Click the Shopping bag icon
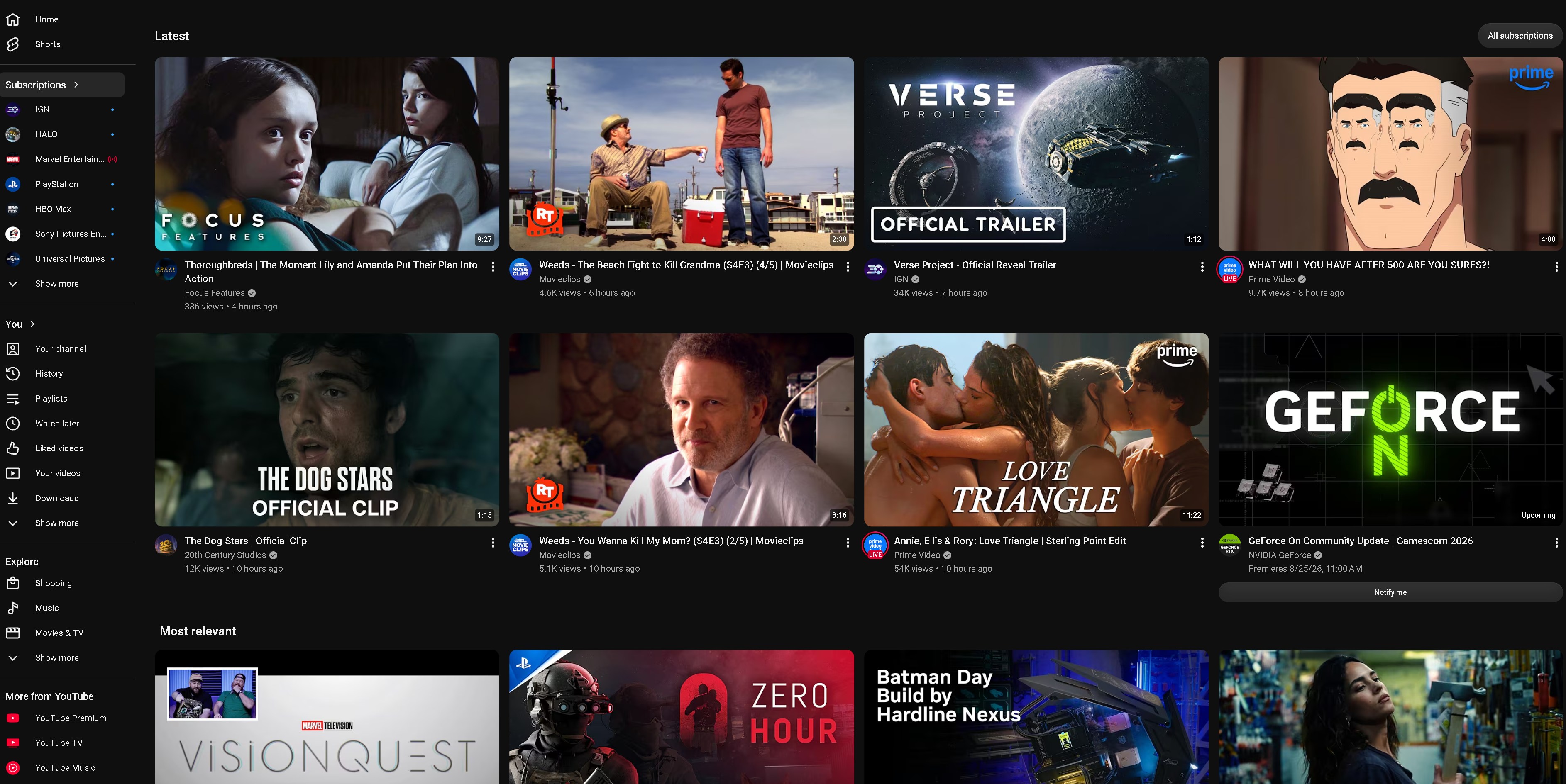The width and height of the screenshot is (1566, 784). (x=13, y=584)
